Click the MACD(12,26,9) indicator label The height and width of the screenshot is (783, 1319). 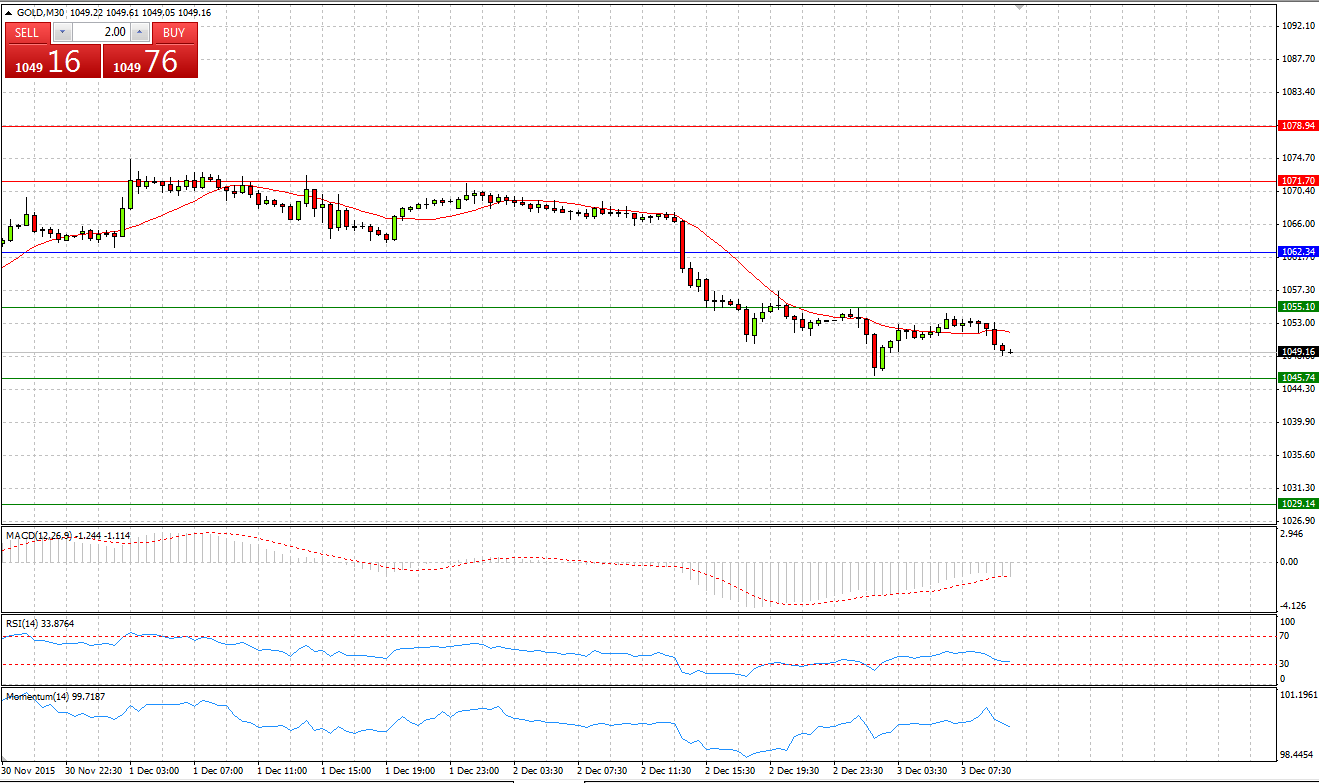(x=68, y=536)
